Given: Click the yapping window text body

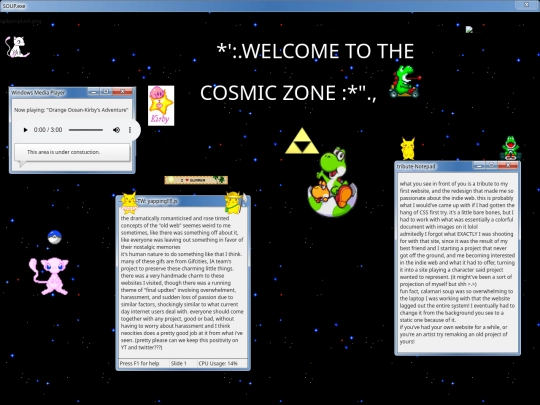Looking at the screenshot, I should click(182, 282).
